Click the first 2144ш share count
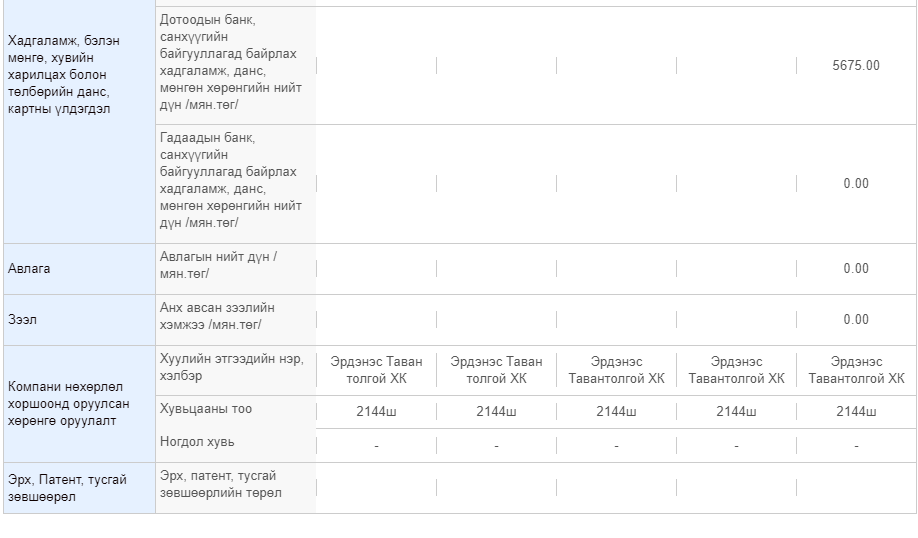 coord(376,412)
